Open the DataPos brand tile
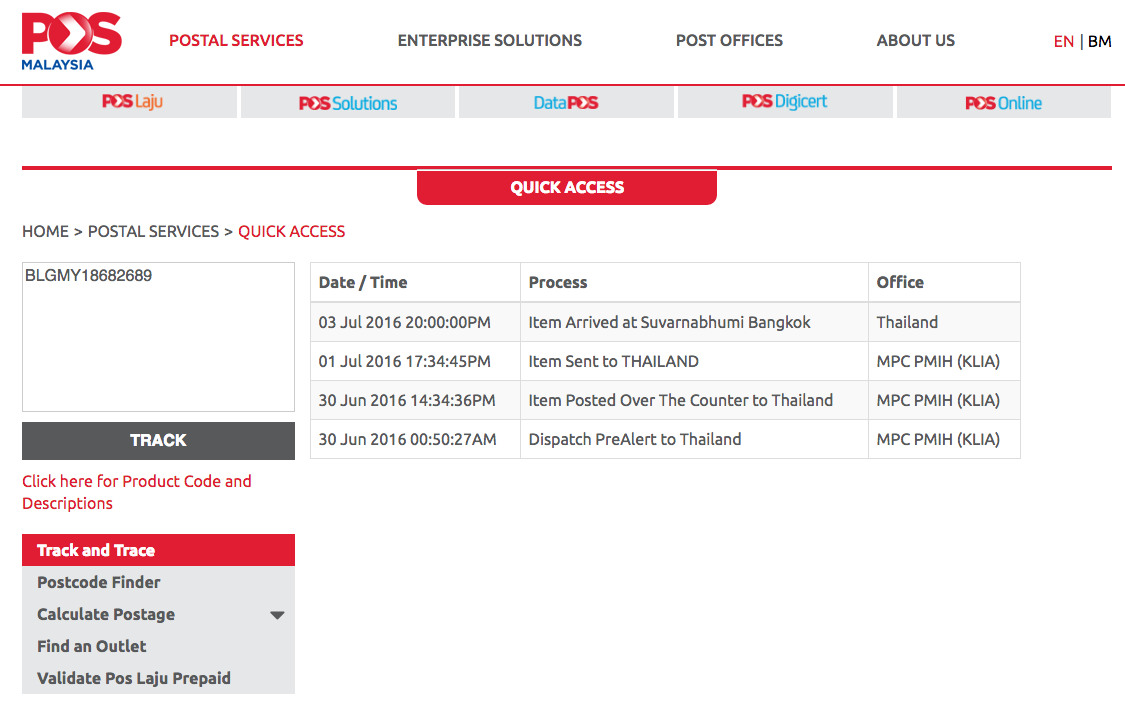 [566, 102]
